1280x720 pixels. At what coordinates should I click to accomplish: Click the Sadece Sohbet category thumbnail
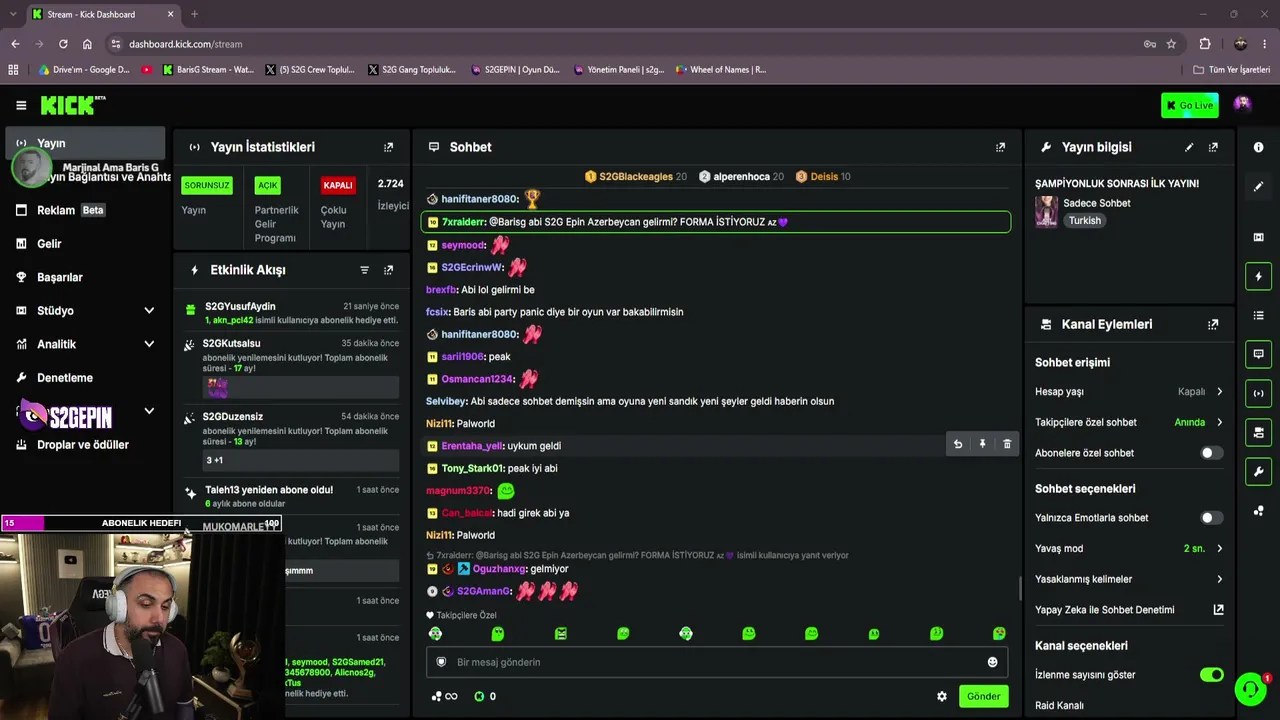tap(1046, 211)
